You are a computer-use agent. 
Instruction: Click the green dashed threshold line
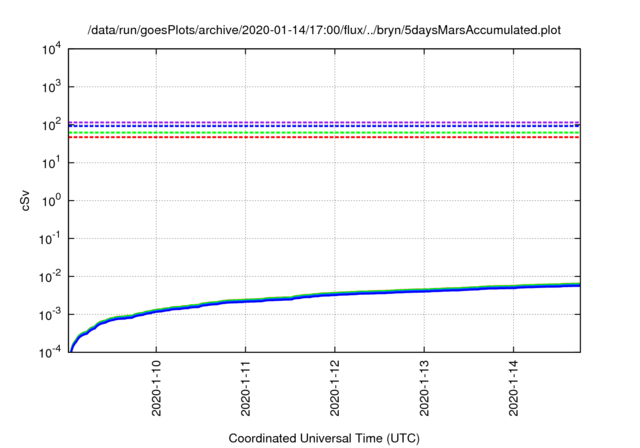pyautogui.click(x=324, y=133)
